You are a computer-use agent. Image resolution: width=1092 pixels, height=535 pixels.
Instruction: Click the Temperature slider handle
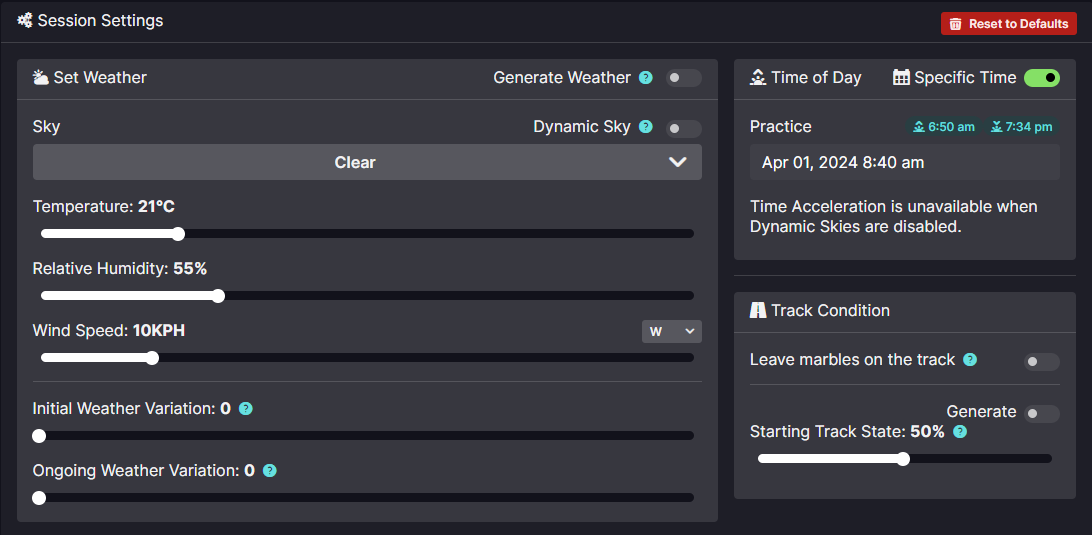178,233
